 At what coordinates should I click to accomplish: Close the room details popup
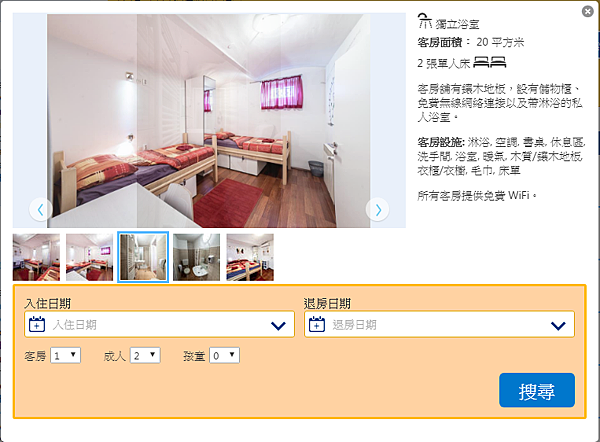(587, 11)
